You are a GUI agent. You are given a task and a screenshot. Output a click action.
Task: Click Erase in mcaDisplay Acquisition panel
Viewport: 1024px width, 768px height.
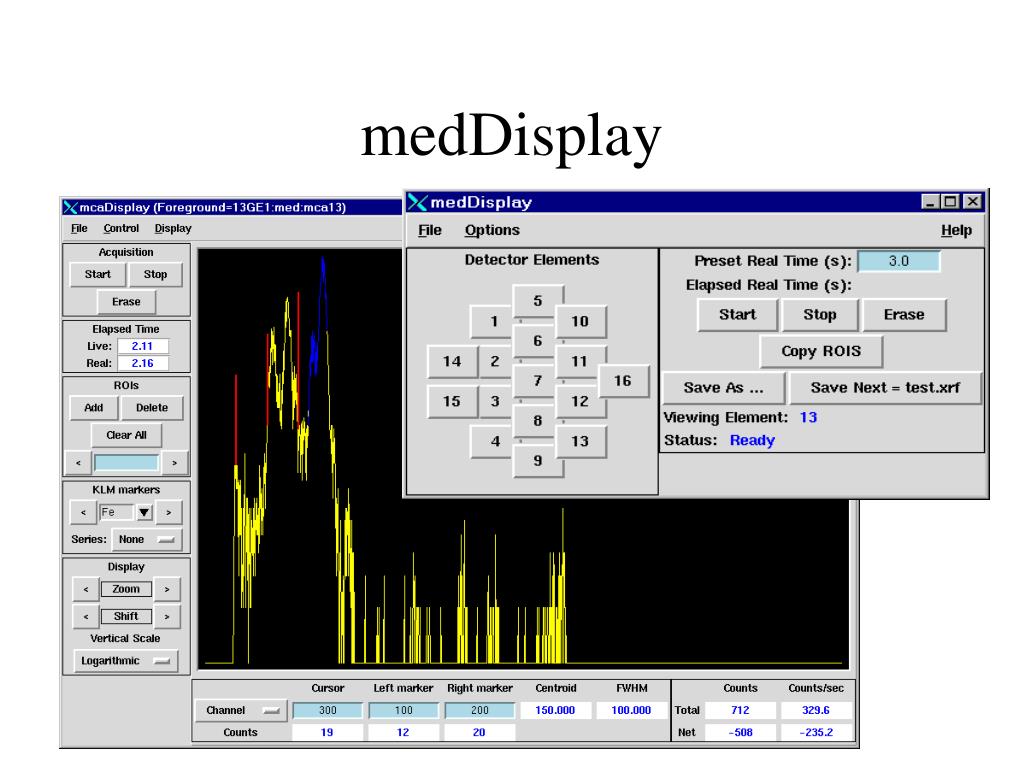coord(126,302)
